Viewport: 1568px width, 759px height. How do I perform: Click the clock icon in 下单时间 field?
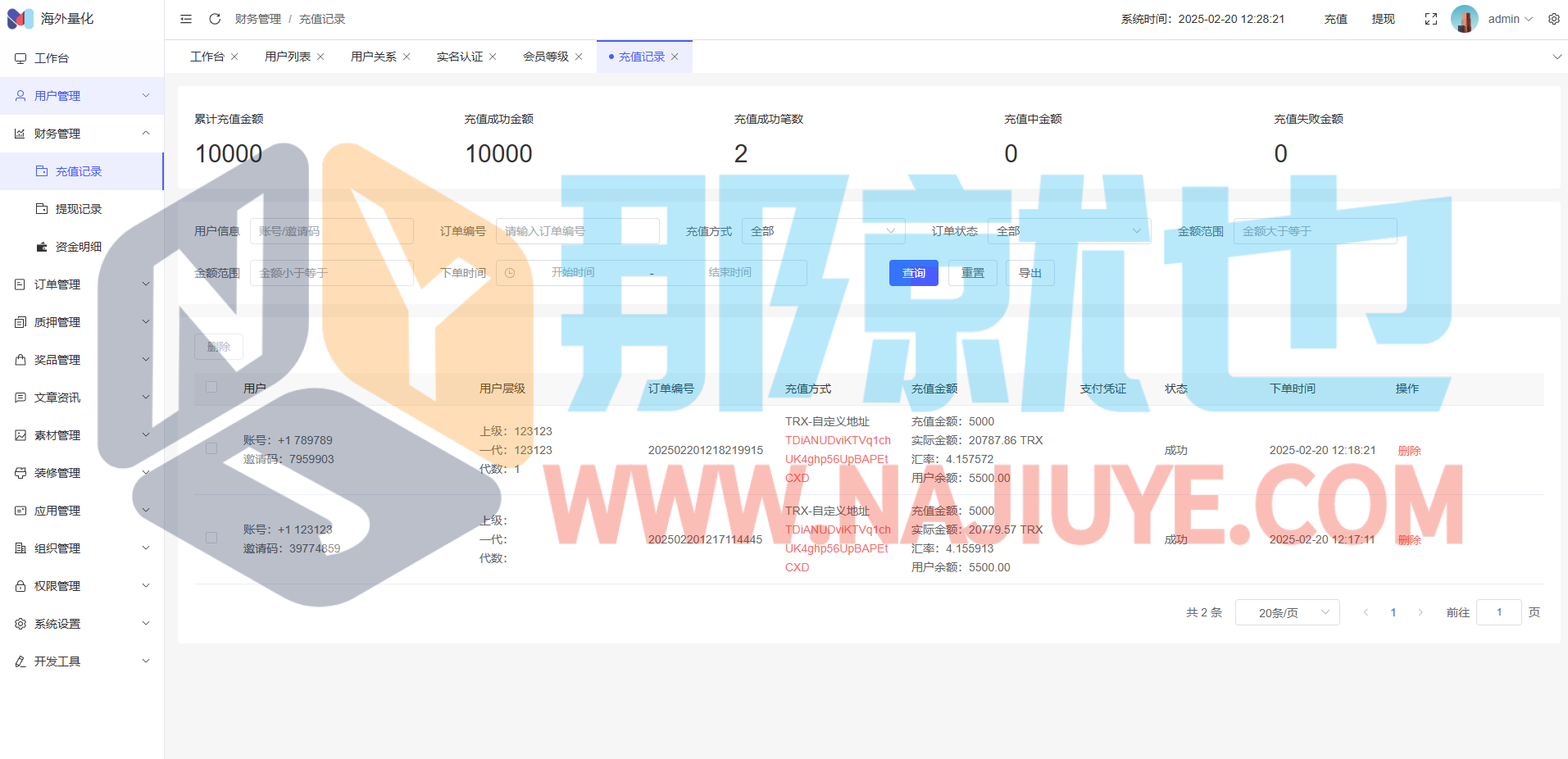tap(510, 273)
